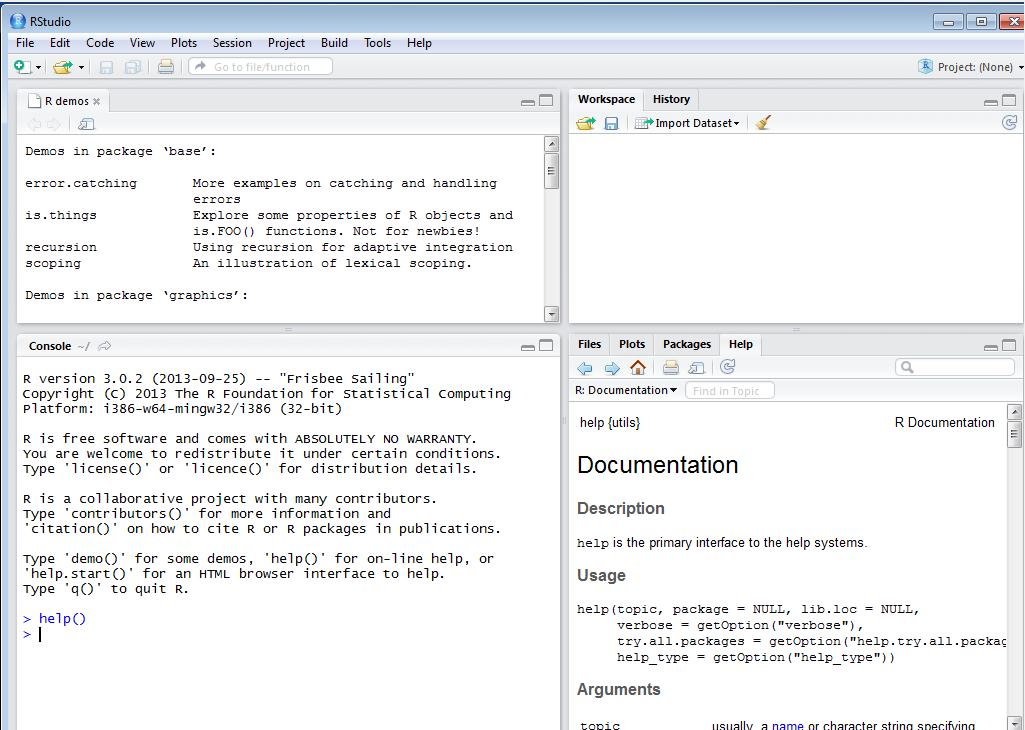Viewport: 1025px width, 730px height.
Task: Open the File menu
Action: (x=25, y=42)
